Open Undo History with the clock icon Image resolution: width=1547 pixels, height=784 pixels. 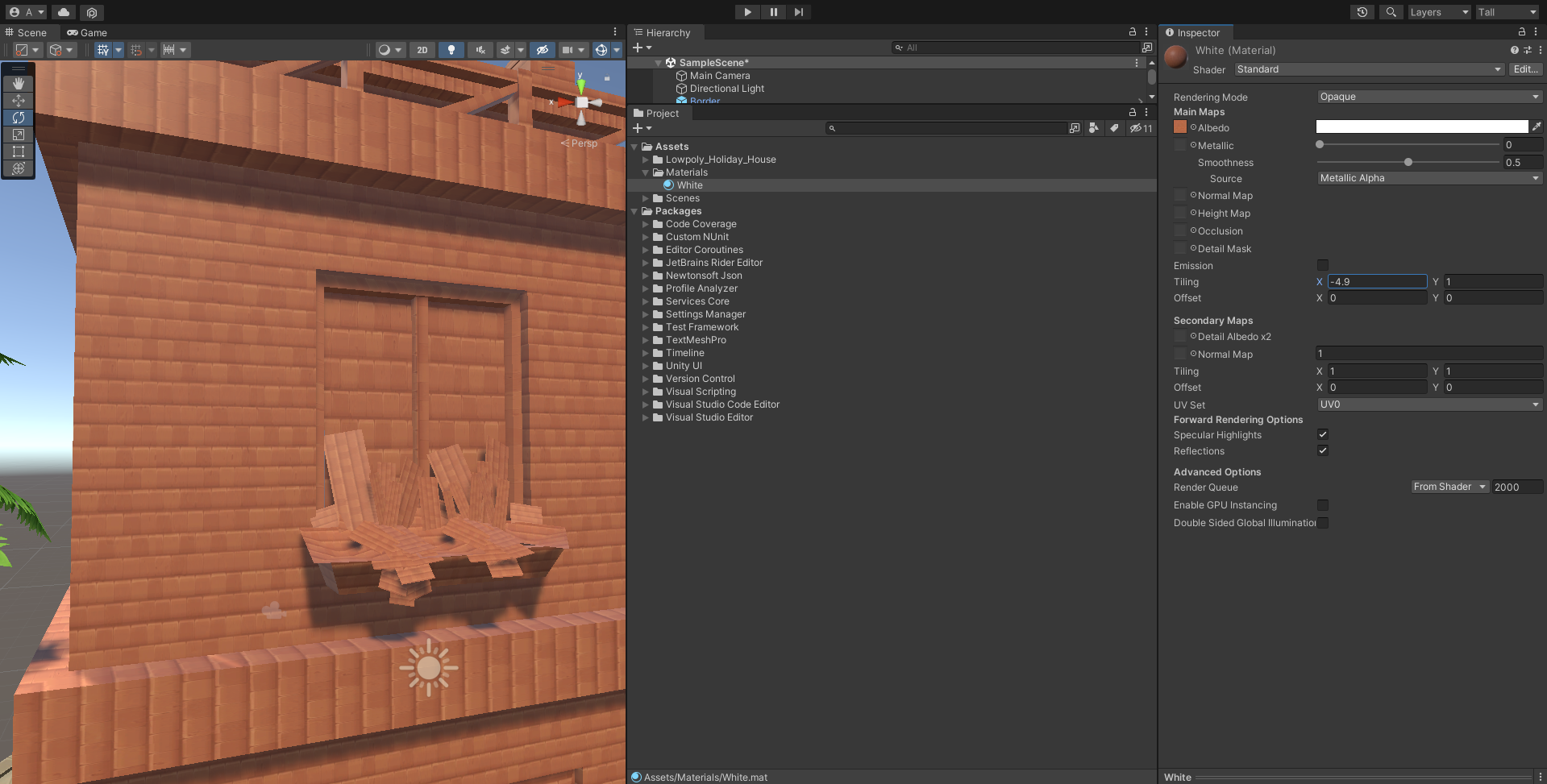1362,12
